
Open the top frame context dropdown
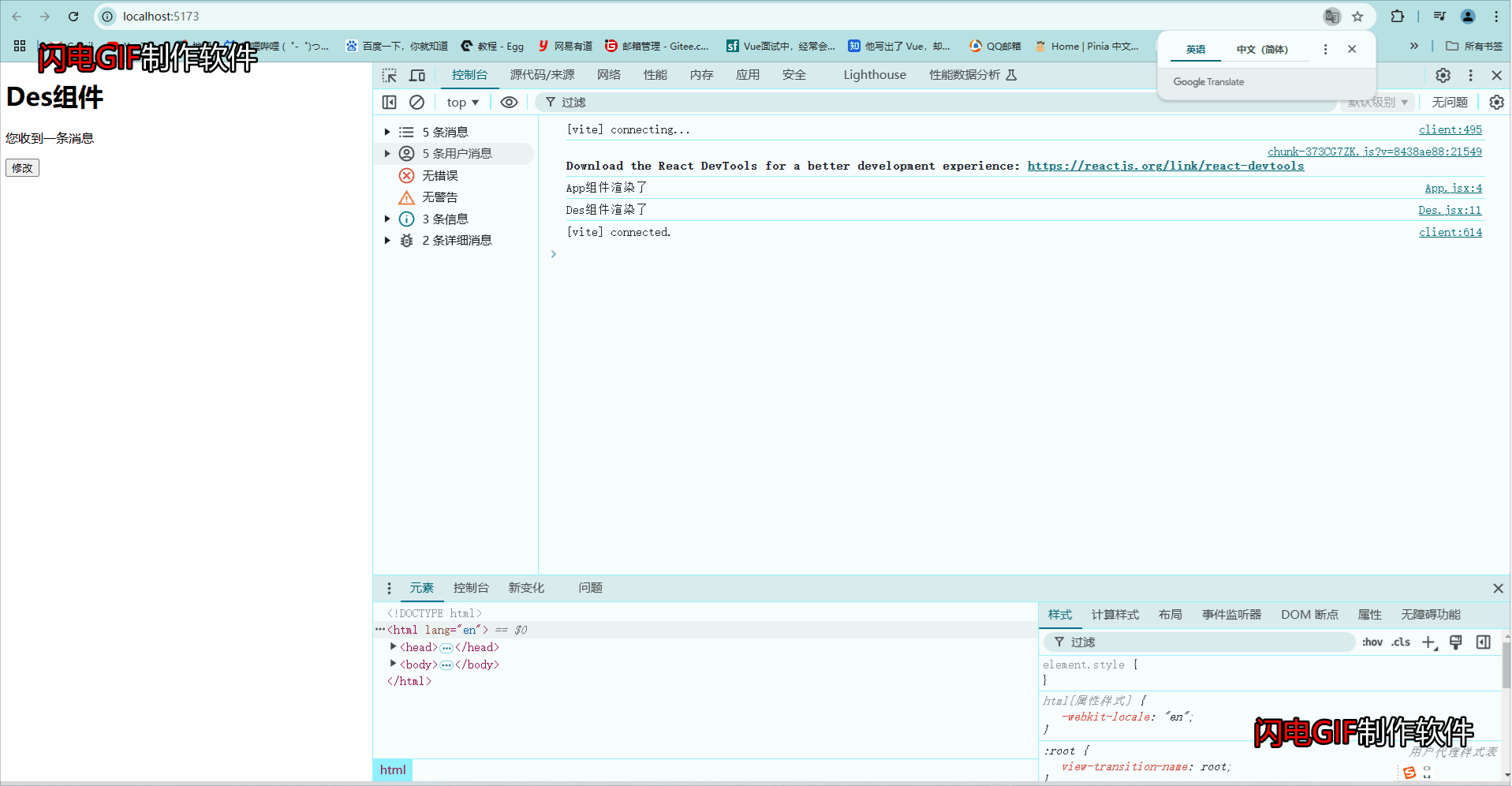[461, 102]
